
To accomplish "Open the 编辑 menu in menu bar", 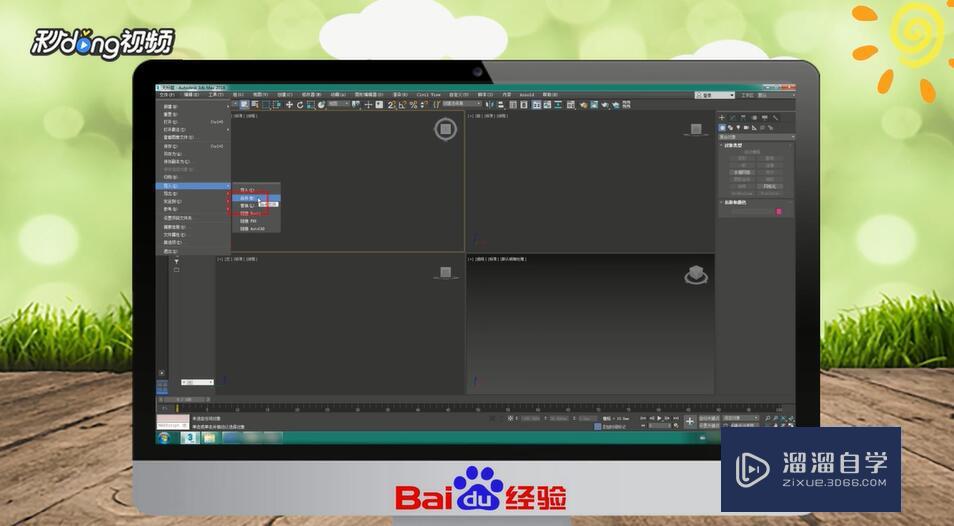I will (x=191, y=95).
